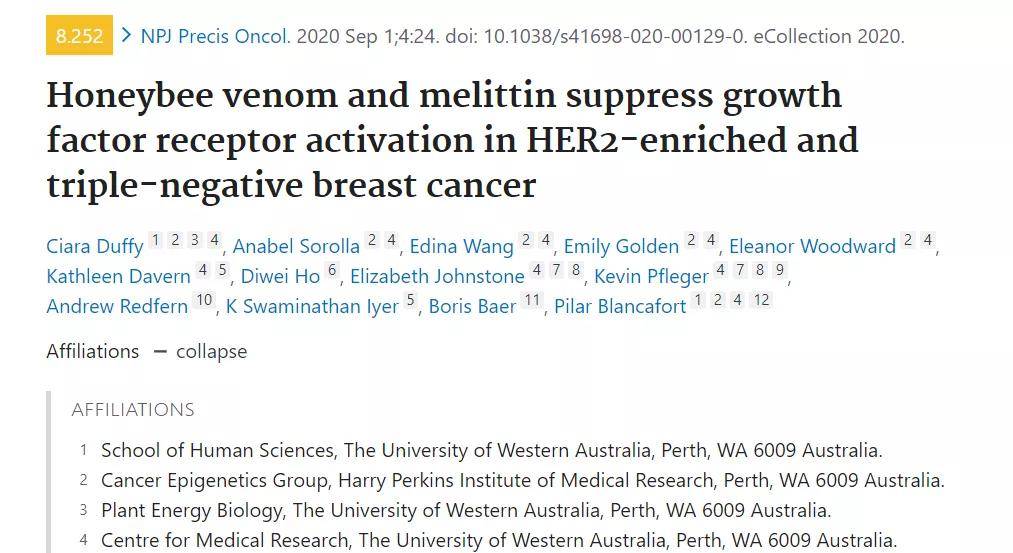Open Kevin Pfleger's author page
Viewport: 1013px width, 553px height.
[x=651, y=276]
